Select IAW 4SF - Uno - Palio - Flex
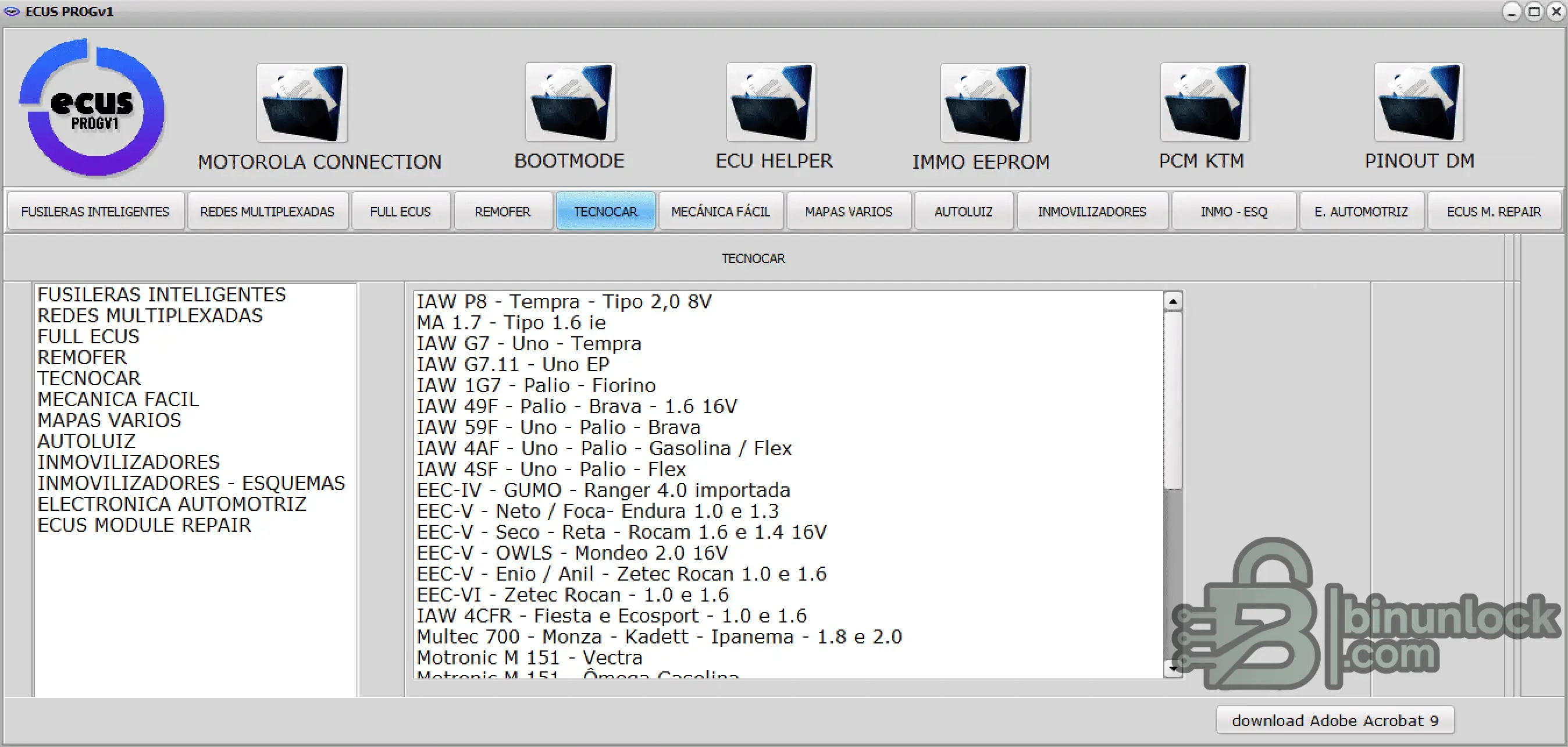The height and width of the screenshot is (747, 1568). point(551,469)
